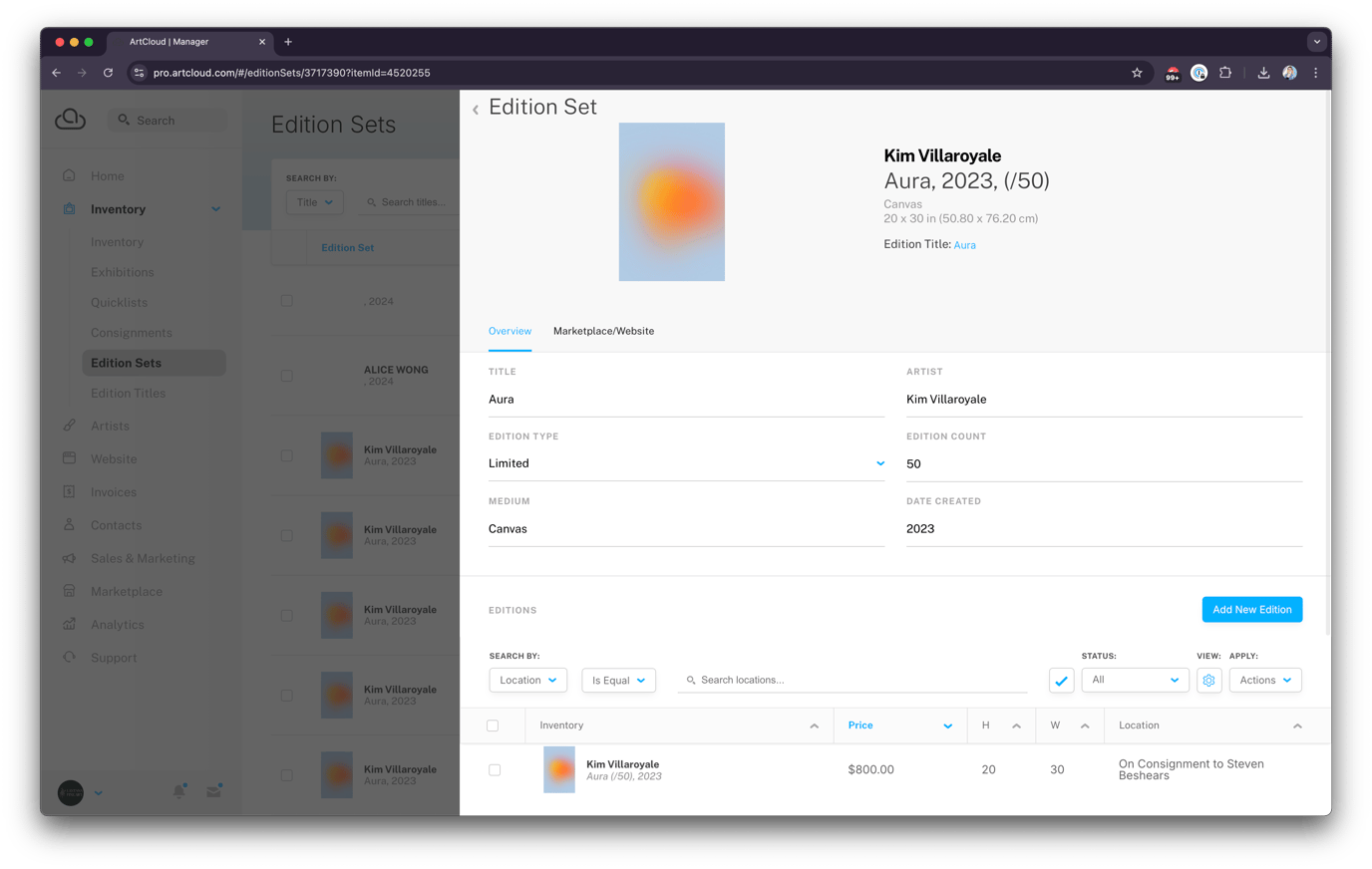
Task: Click the Title input field containing Aura
Action: [686, 400]
